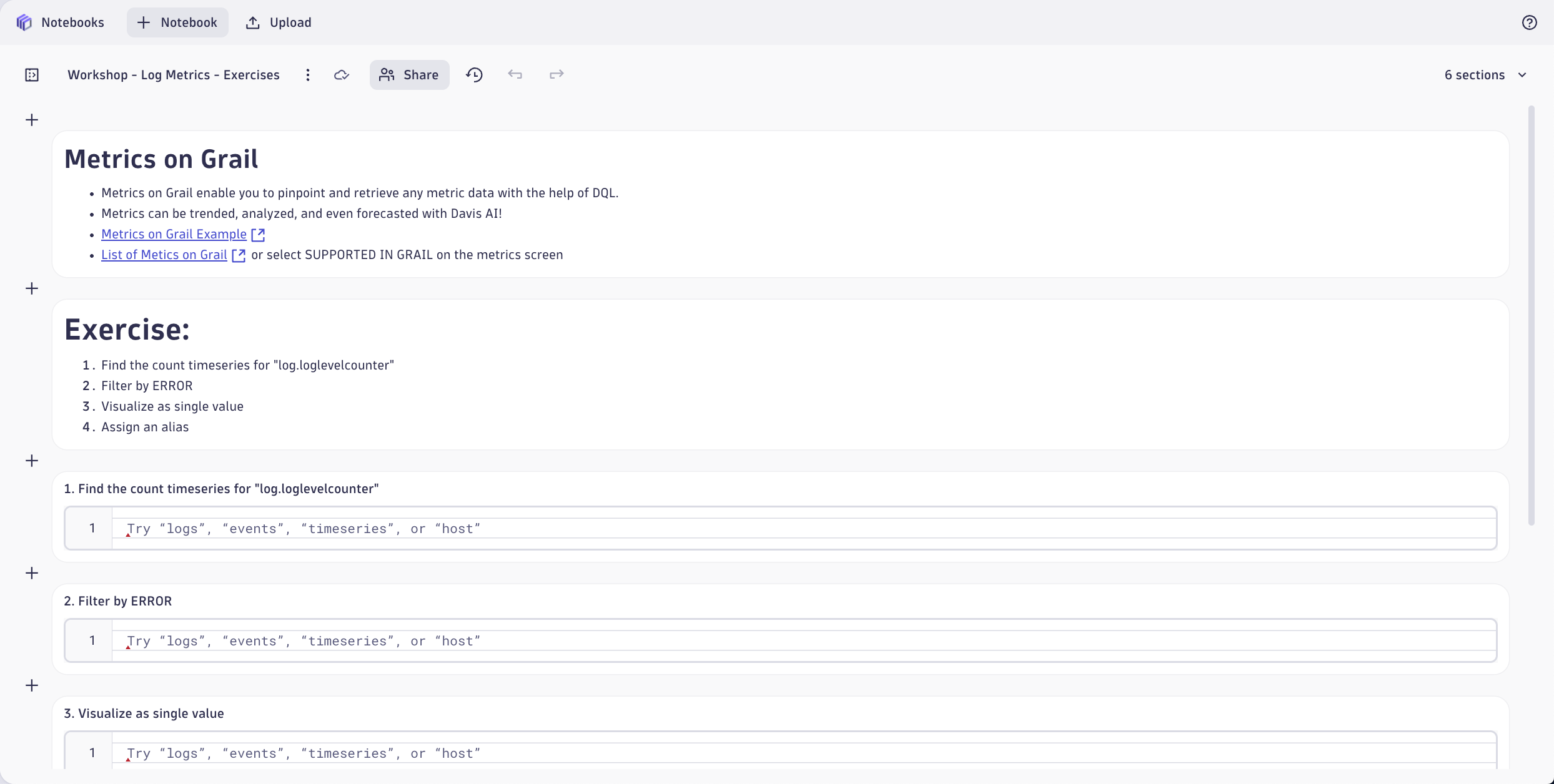The width and height of the screenshot is (1554, 784).
Task: Click bullet 'Metrics can be trended, analyzed' text
Action: [302, 213]
